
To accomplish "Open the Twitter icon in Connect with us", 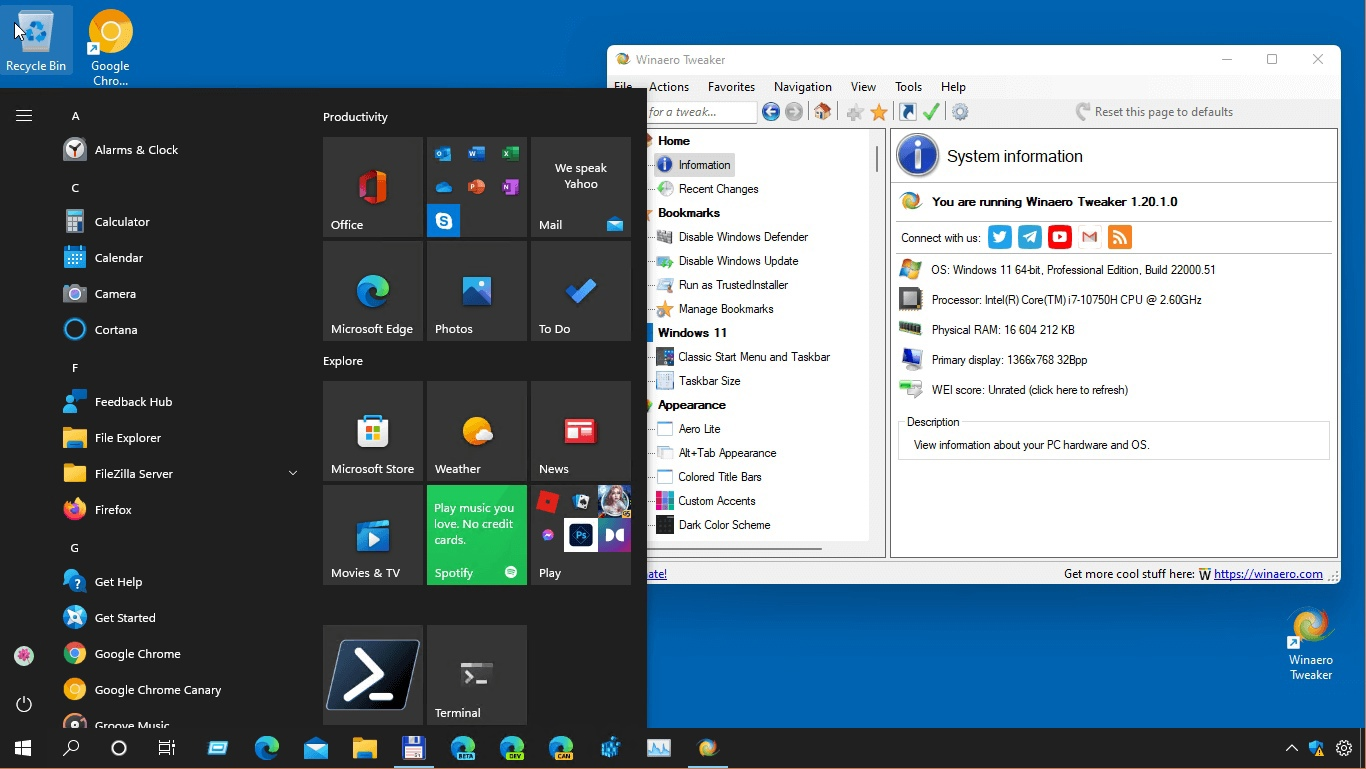I will [x=1000, y=237].
